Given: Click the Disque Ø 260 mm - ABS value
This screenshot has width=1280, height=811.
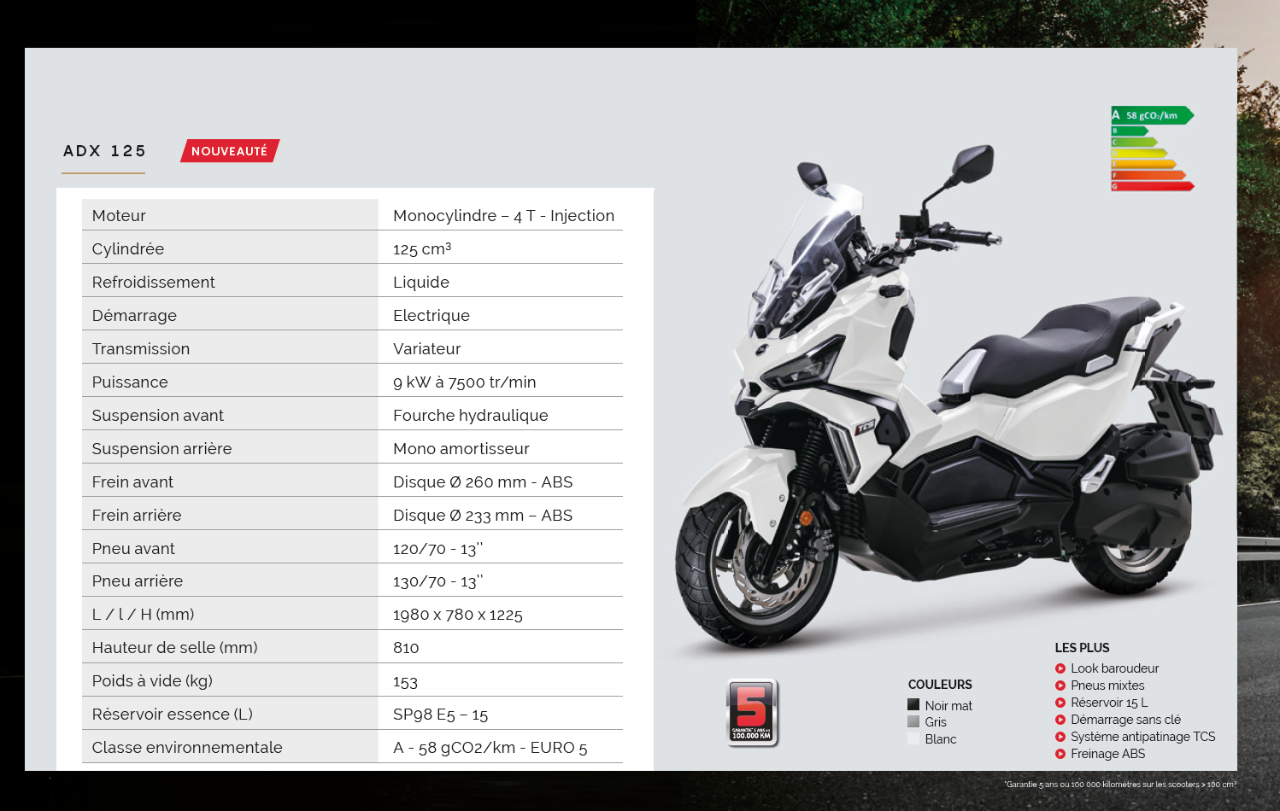Looking at the screenshot, I should coord(483,482).
